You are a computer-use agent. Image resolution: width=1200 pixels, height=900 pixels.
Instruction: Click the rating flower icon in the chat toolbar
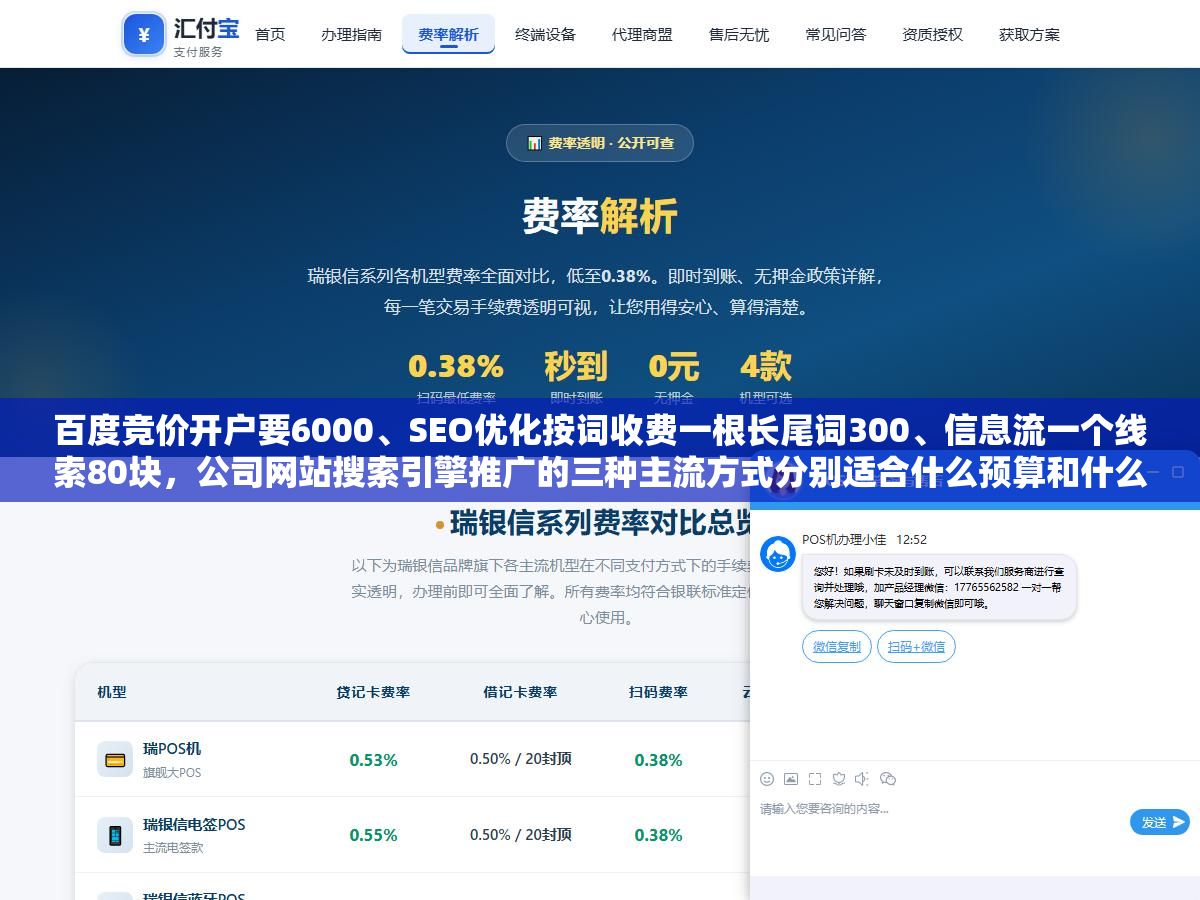839,779
